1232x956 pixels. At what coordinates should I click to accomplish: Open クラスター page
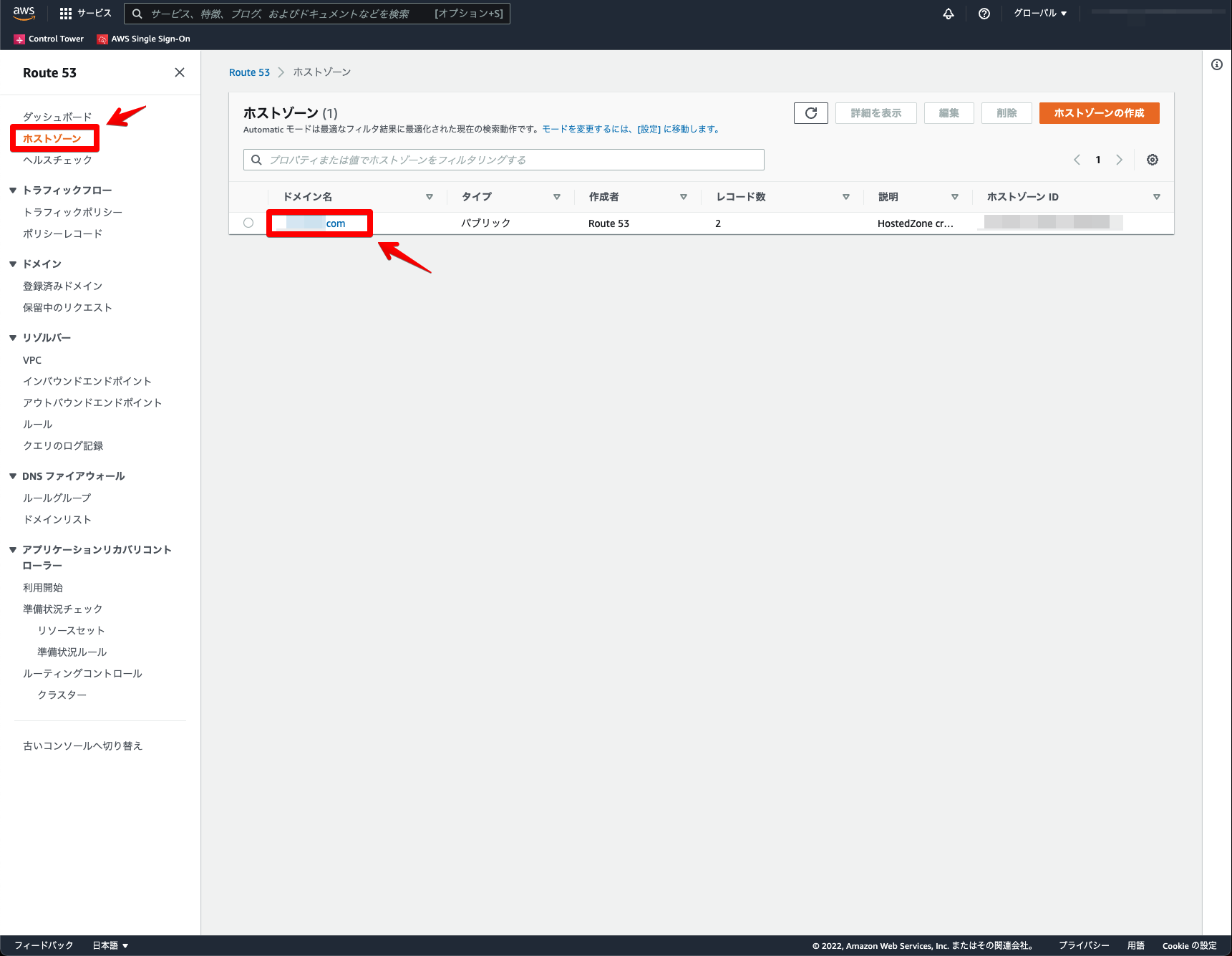[x=62, y=695]
